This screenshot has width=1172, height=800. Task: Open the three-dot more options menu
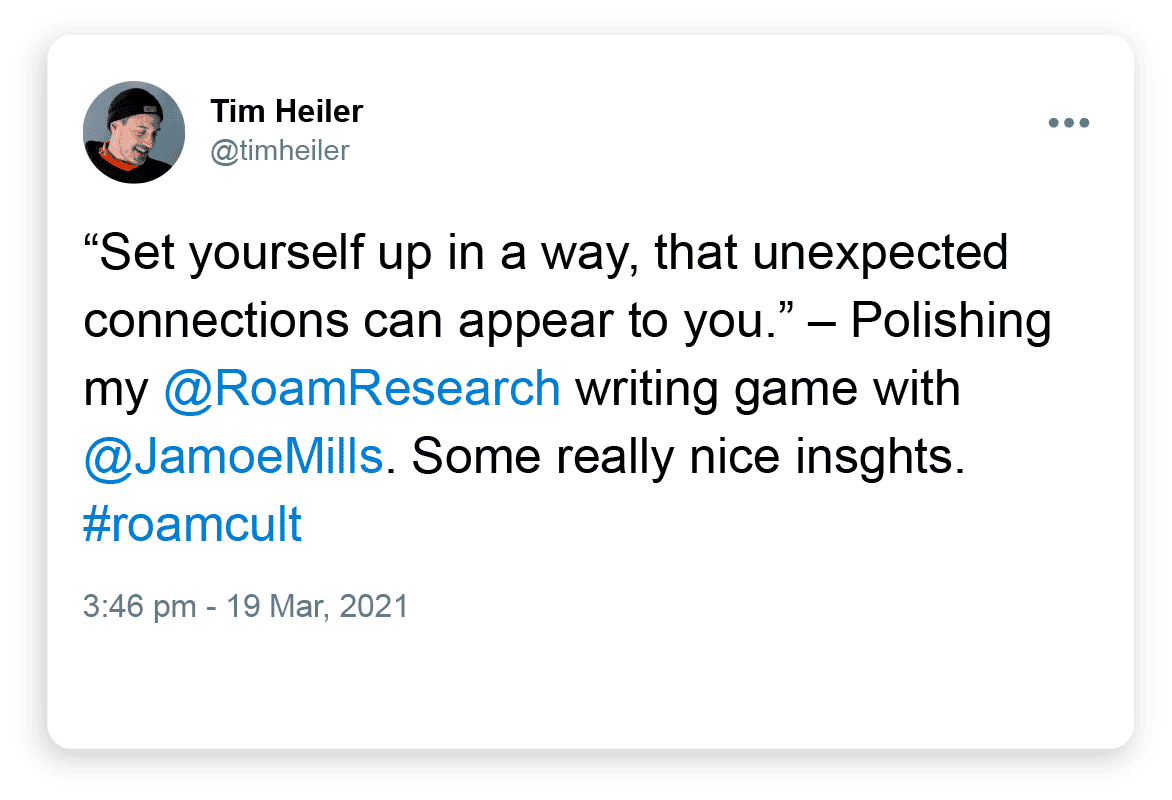tap(1068, 124)
